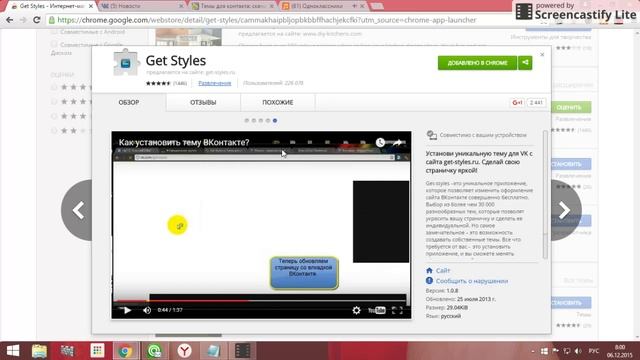640x360 pixels.
Task: Click the blue annotation bubble in video
Action: (x=304, y=273)
